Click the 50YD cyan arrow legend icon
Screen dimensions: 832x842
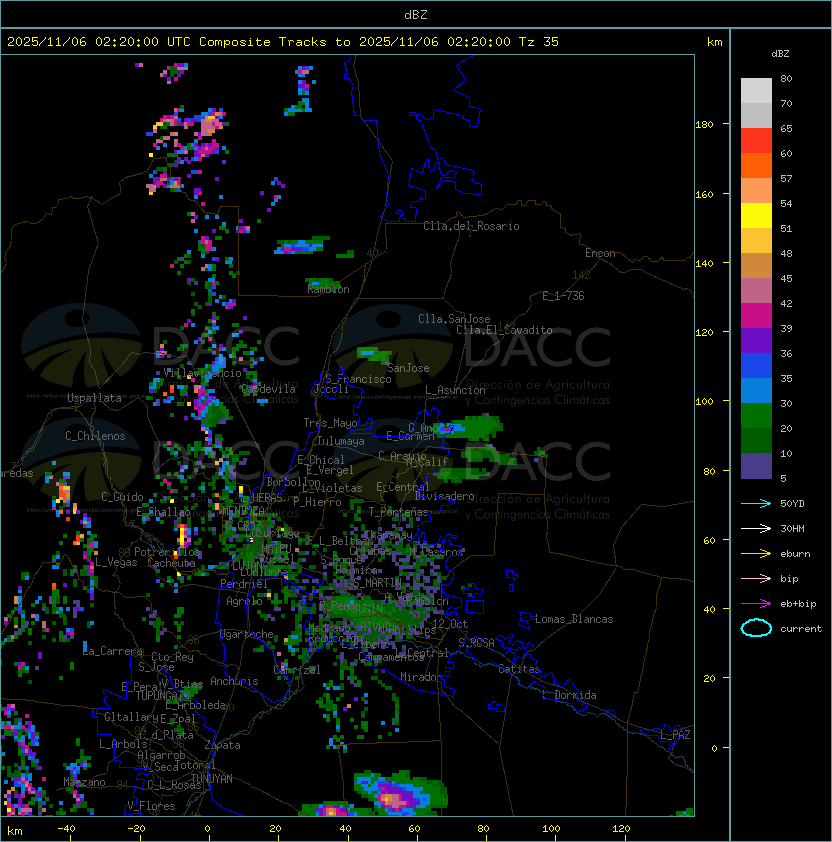coord(756,503)
